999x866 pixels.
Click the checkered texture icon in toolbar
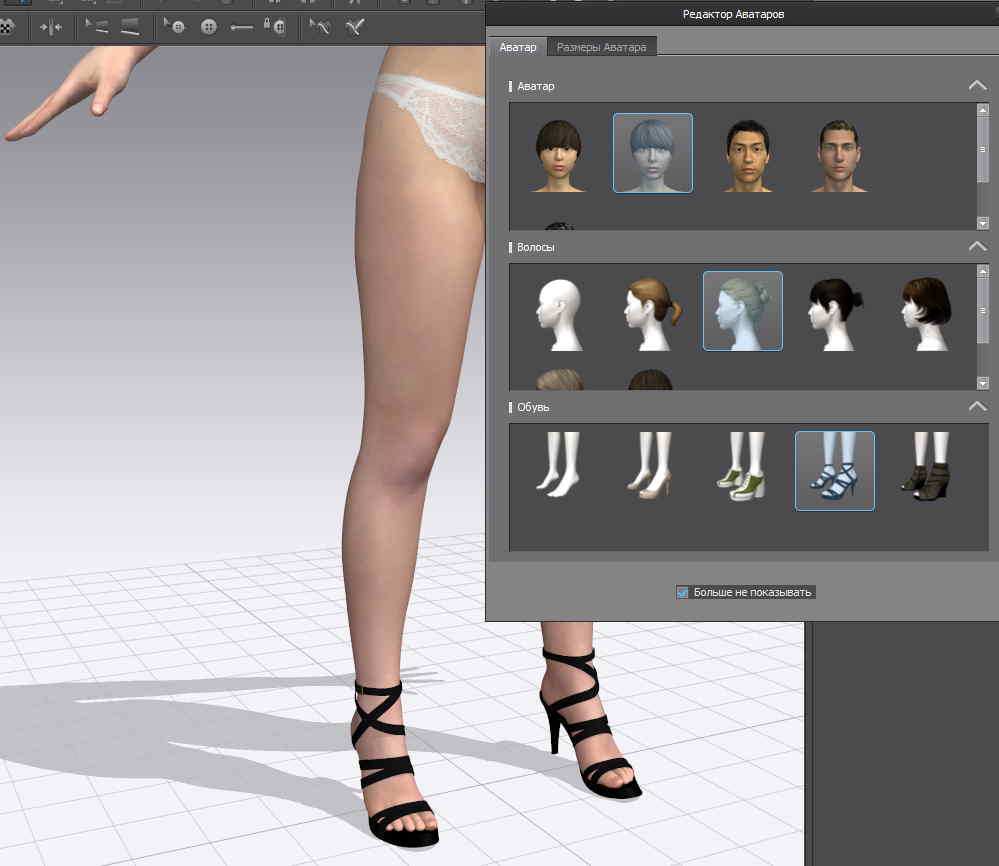click(8, 27)
